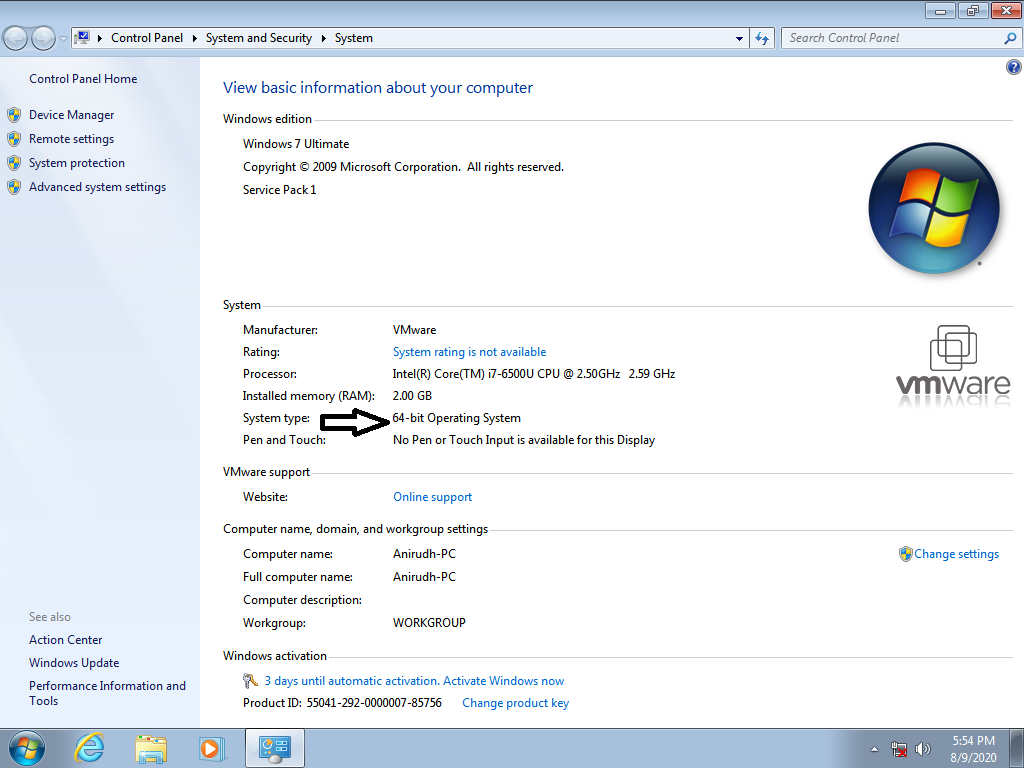Click the shield icon beside Advanced system settings

[14, 187]
